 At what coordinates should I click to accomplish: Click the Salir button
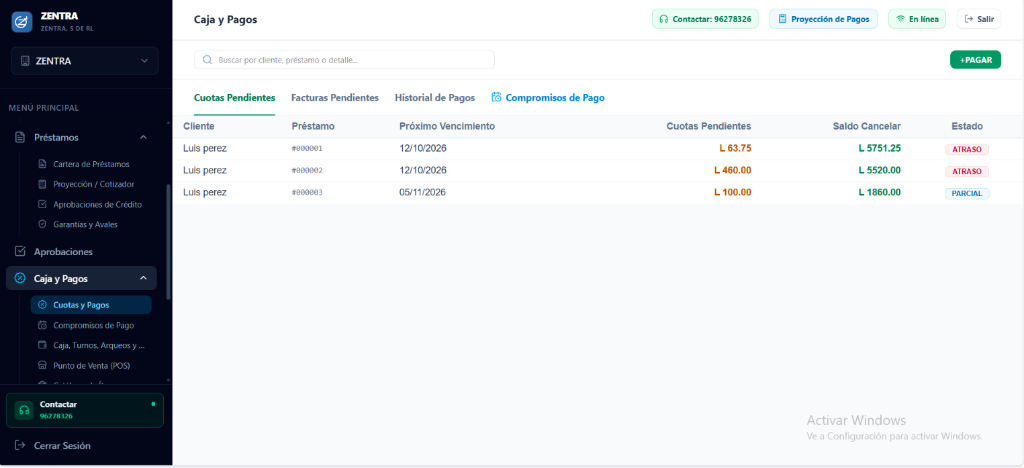click(979, 19)
